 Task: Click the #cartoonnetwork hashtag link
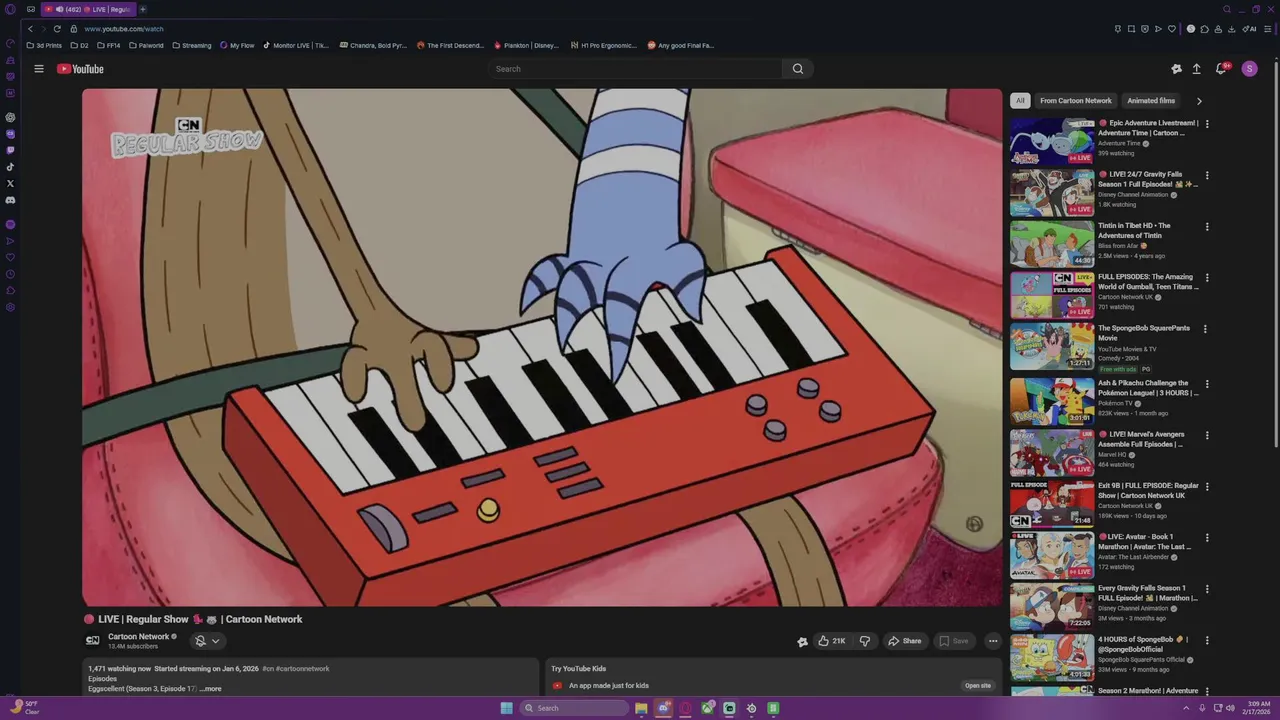pos(301,669)
